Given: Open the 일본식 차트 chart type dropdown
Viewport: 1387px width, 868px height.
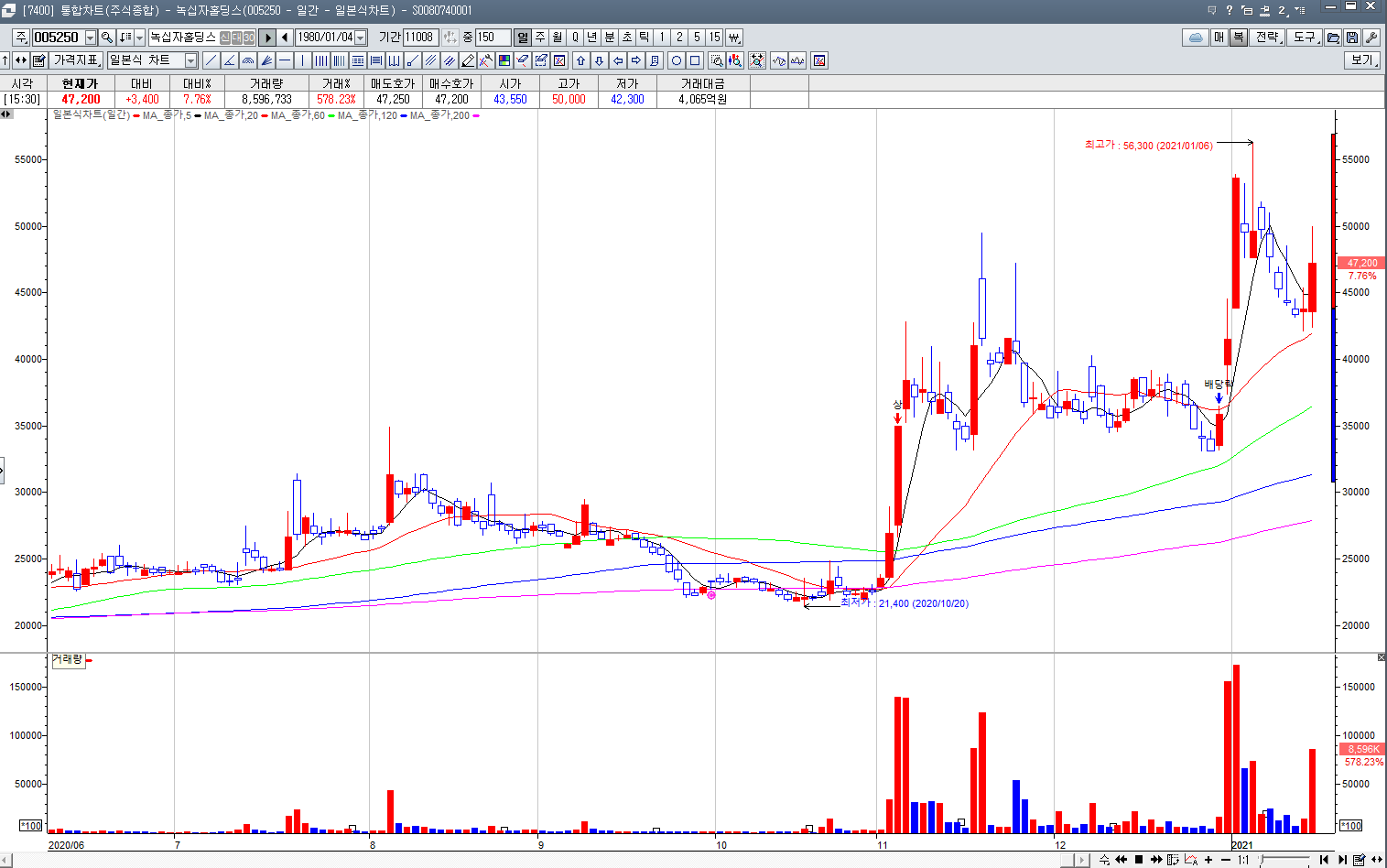Looking at the screenshot, I should point(190,60).
